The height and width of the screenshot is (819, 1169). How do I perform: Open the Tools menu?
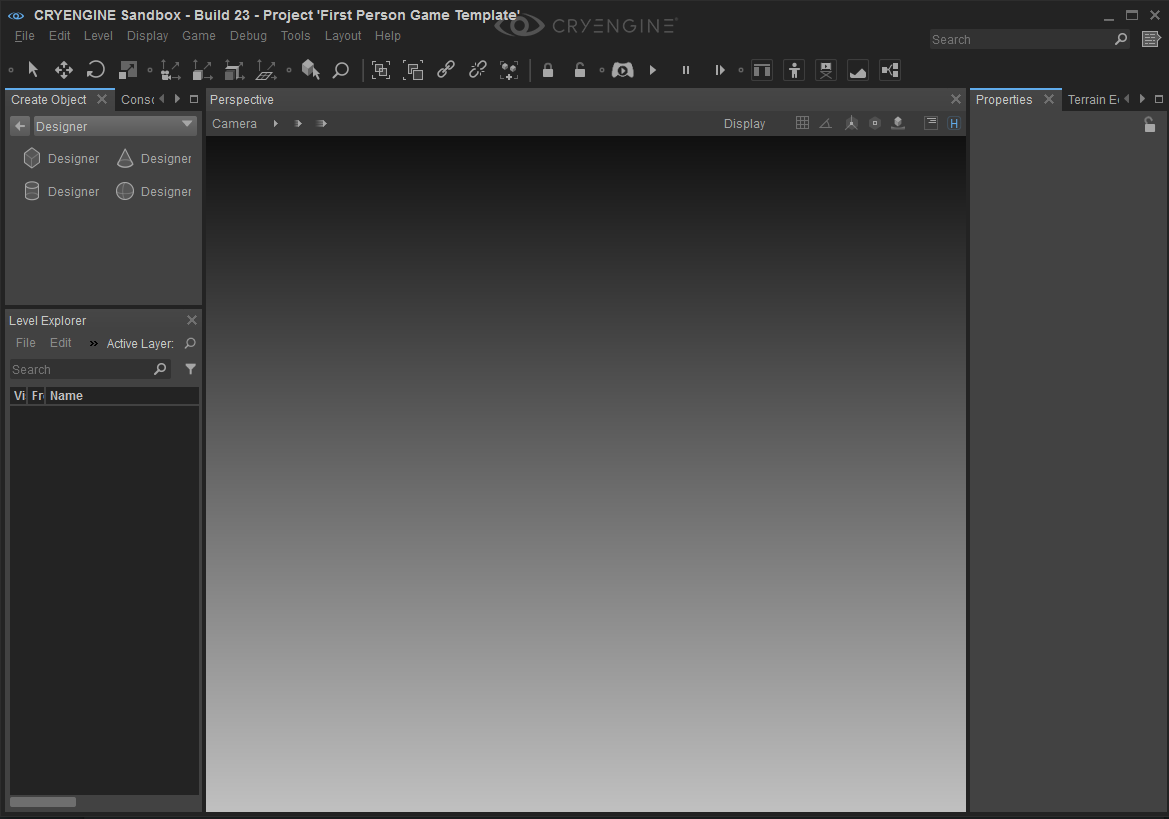coord(295,36)
